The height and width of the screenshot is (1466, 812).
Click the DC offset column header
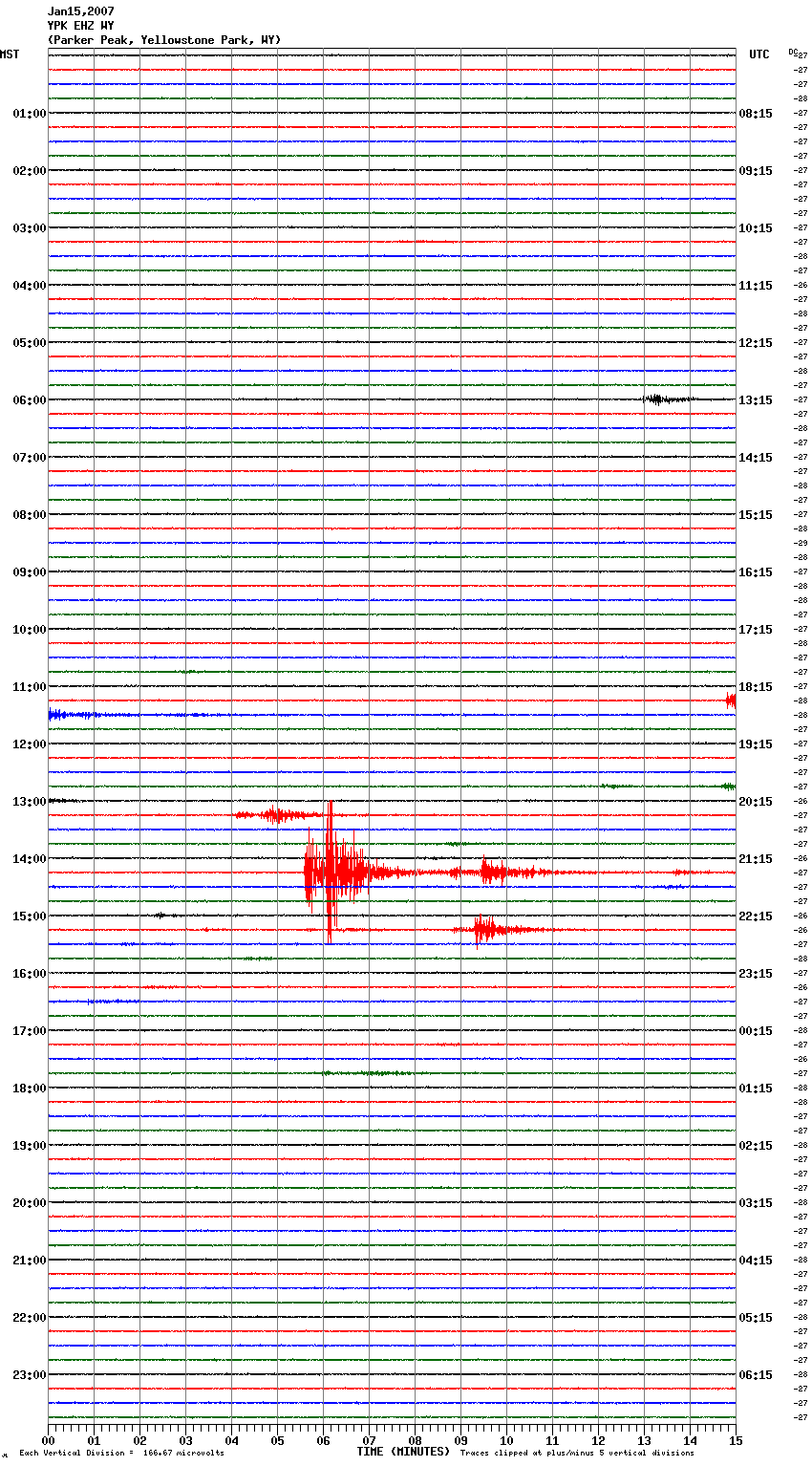tap(792, 52)
